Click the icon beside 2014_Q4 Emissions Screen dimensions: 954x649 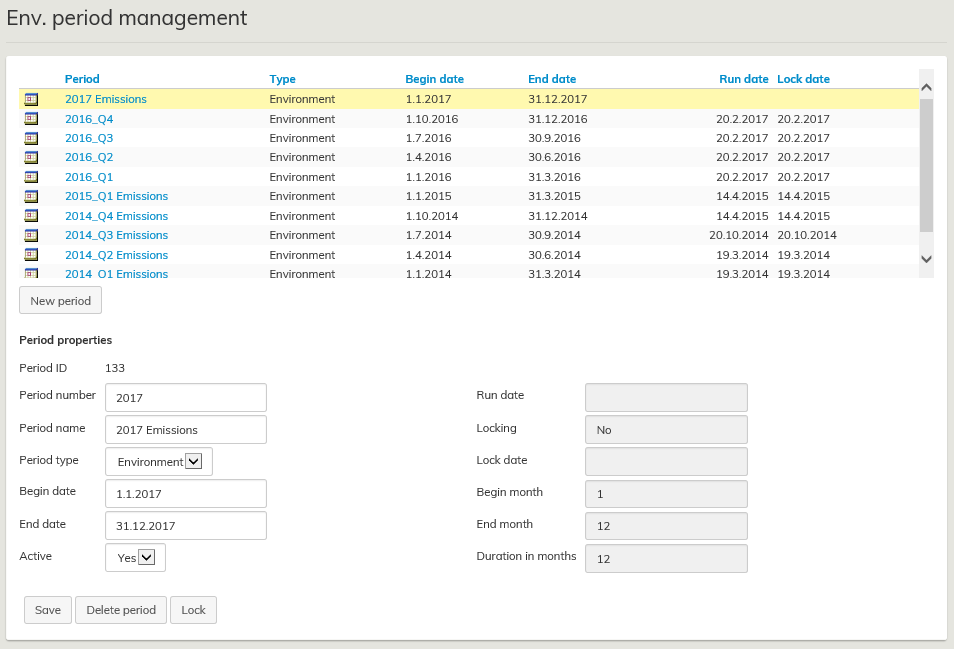click(x=31, y=216)
